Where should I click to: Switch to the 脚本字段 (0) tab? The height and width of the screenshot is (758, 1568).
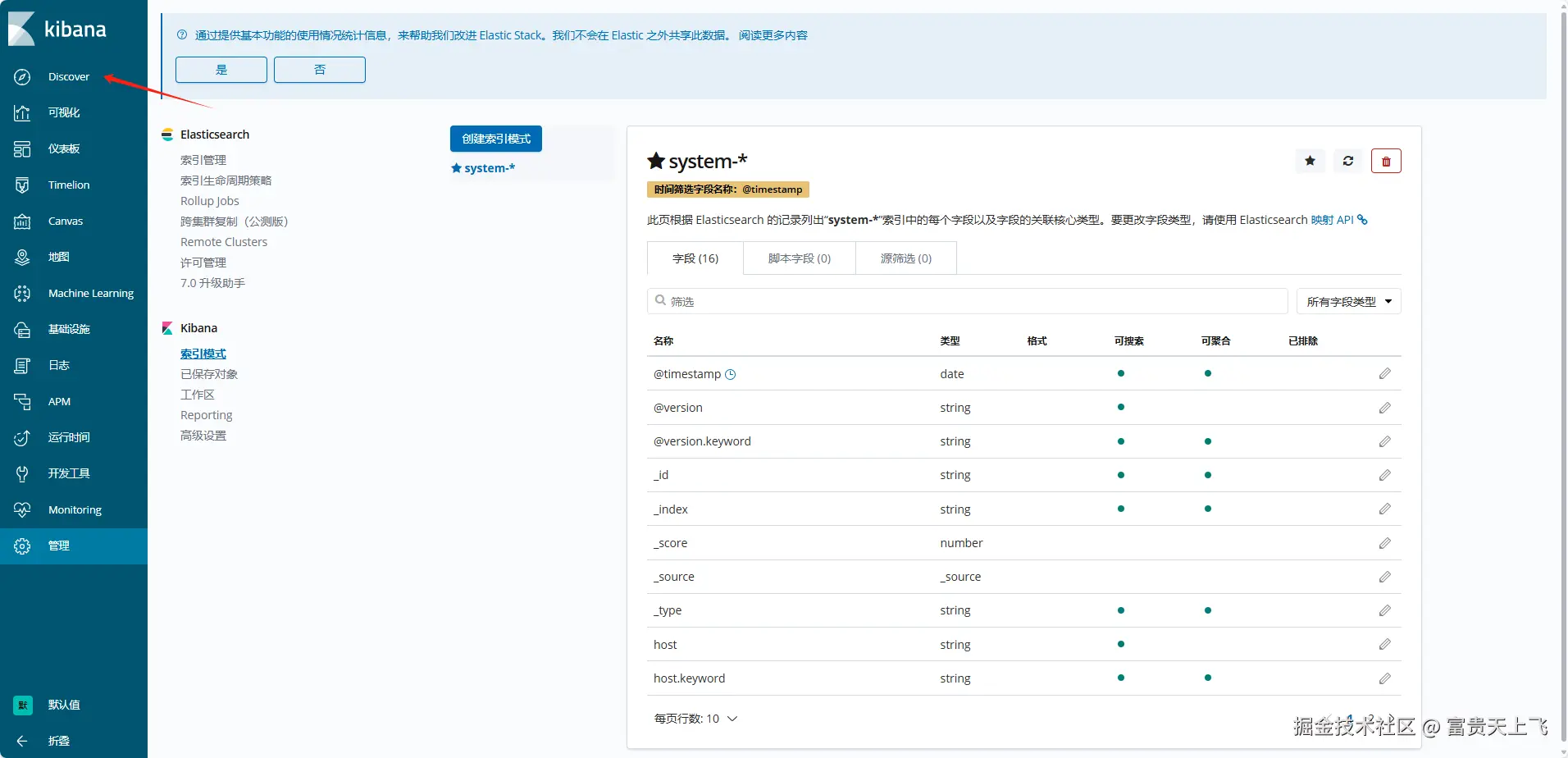[x=800, y=258]
